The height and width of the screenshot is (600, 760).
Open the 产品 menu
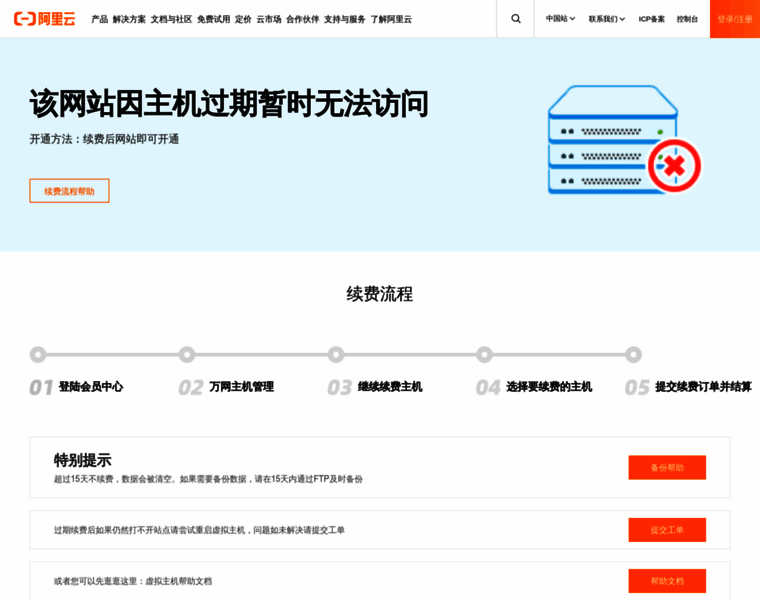(x=100, y=19)
